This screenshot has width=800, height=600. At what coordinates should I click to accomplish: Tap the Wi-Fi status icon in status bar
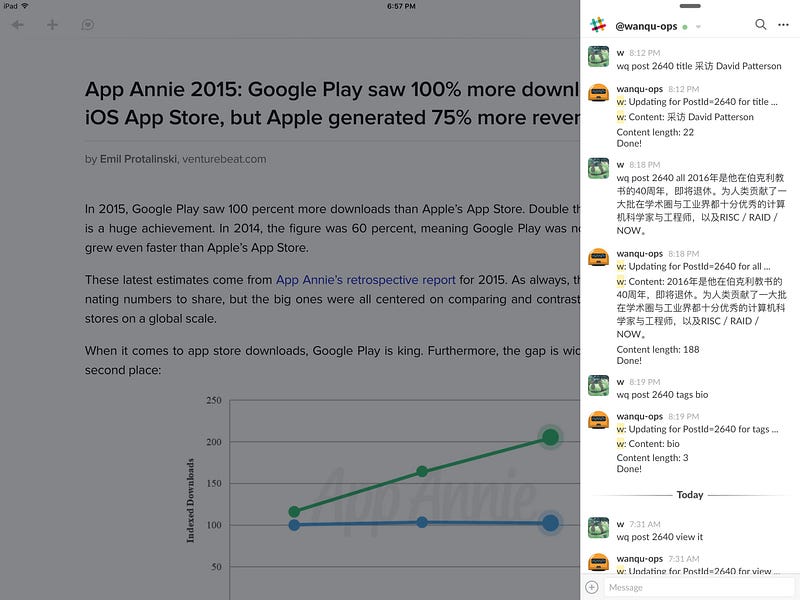pyautogui.click(x=25, y=6)
